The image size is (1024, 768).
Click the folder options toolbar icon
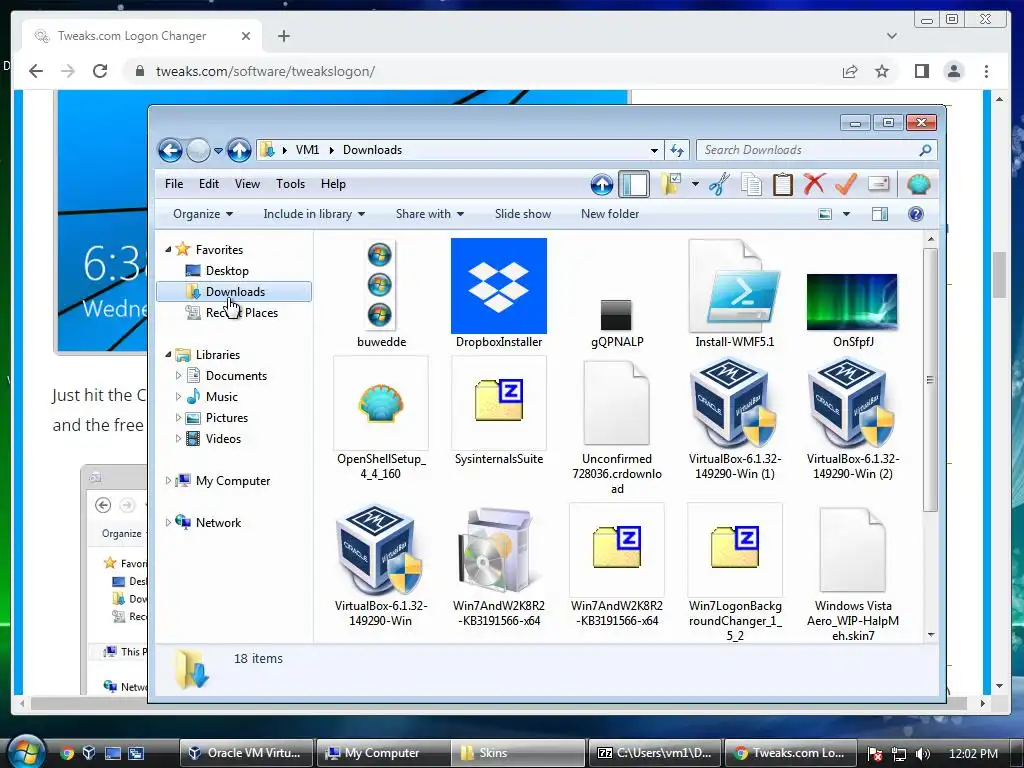pos(671,184)
